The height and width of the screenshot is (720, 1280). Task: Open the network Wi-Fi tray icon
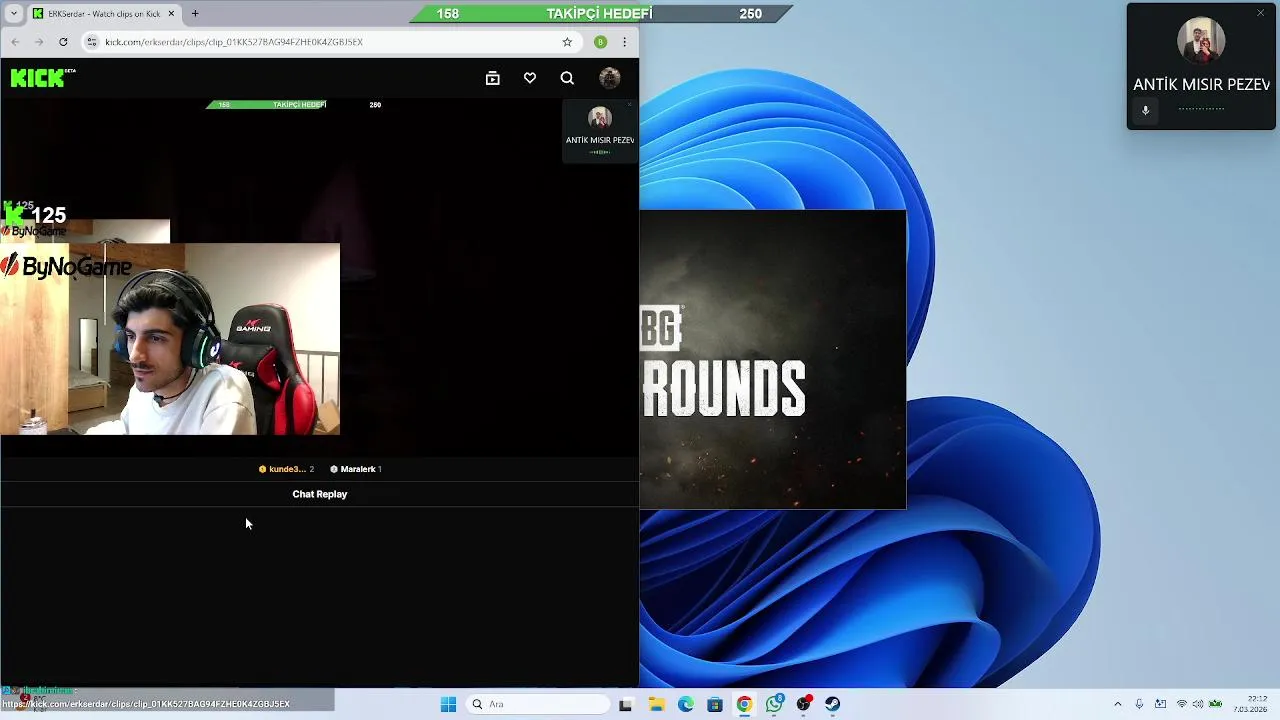[x=1181, y=704]
